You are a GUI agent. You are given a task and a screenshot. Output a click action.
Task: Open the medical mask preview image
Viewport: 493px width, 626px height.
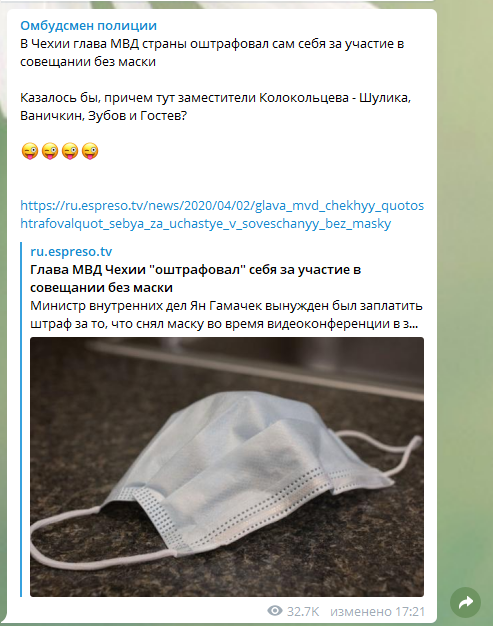point(227,467)
